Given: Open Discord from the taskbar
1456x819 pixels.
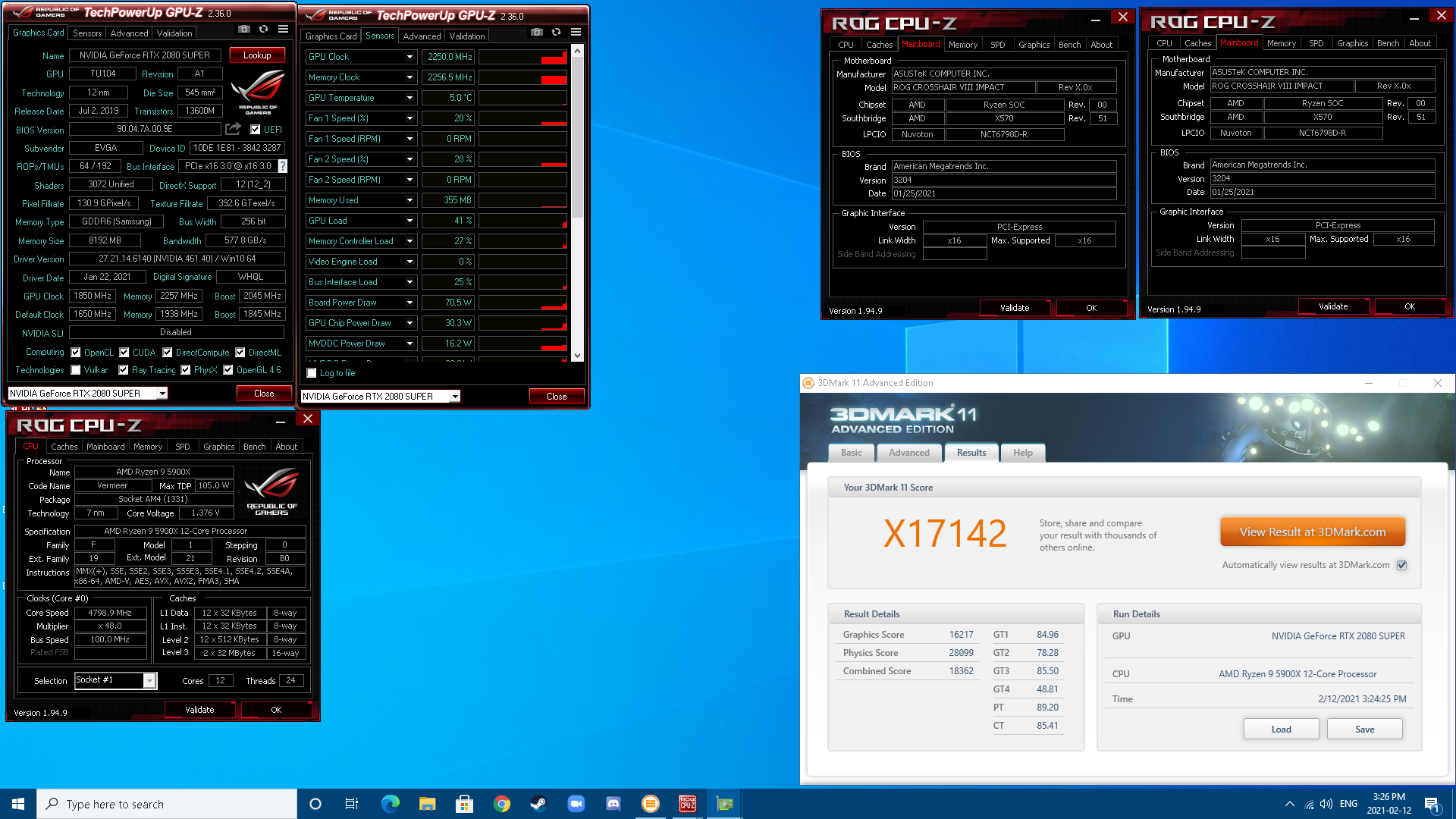Looking at the screenshot, I should click(613, 804).
